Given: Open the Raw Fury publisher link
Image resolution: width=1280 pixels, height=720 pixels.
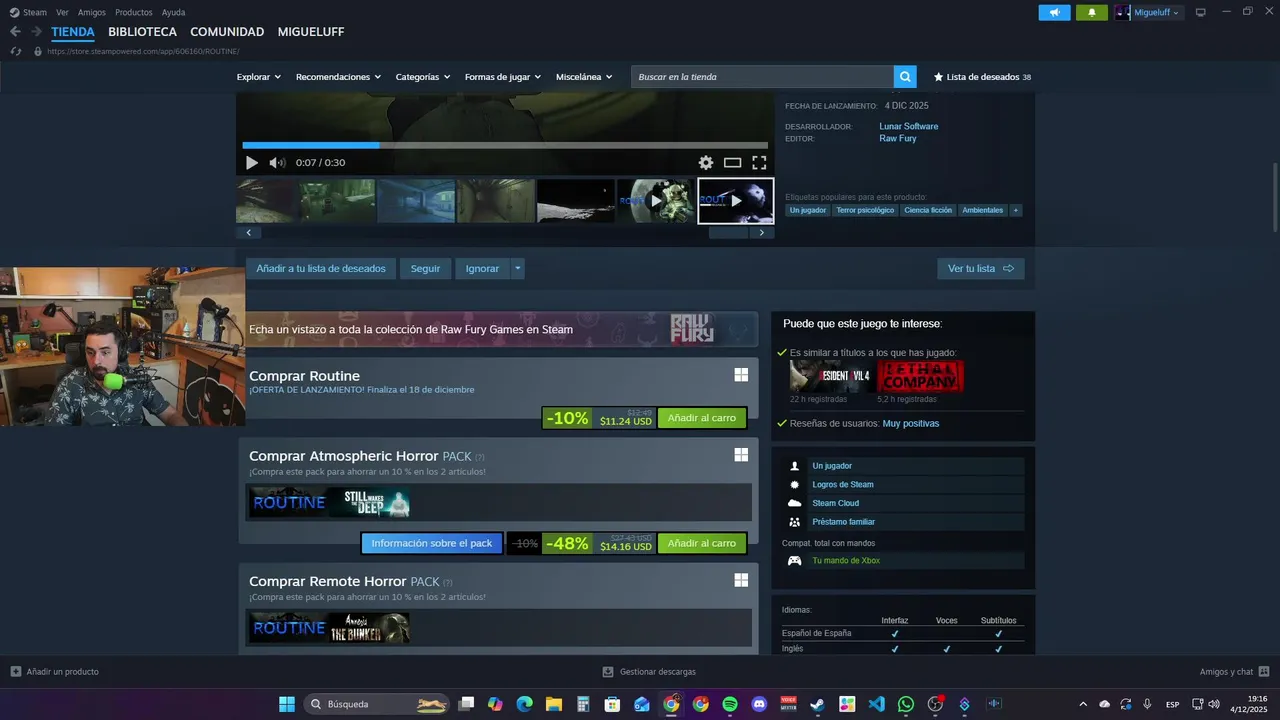Looking at the screenshot, I should [x=898, y=139].
